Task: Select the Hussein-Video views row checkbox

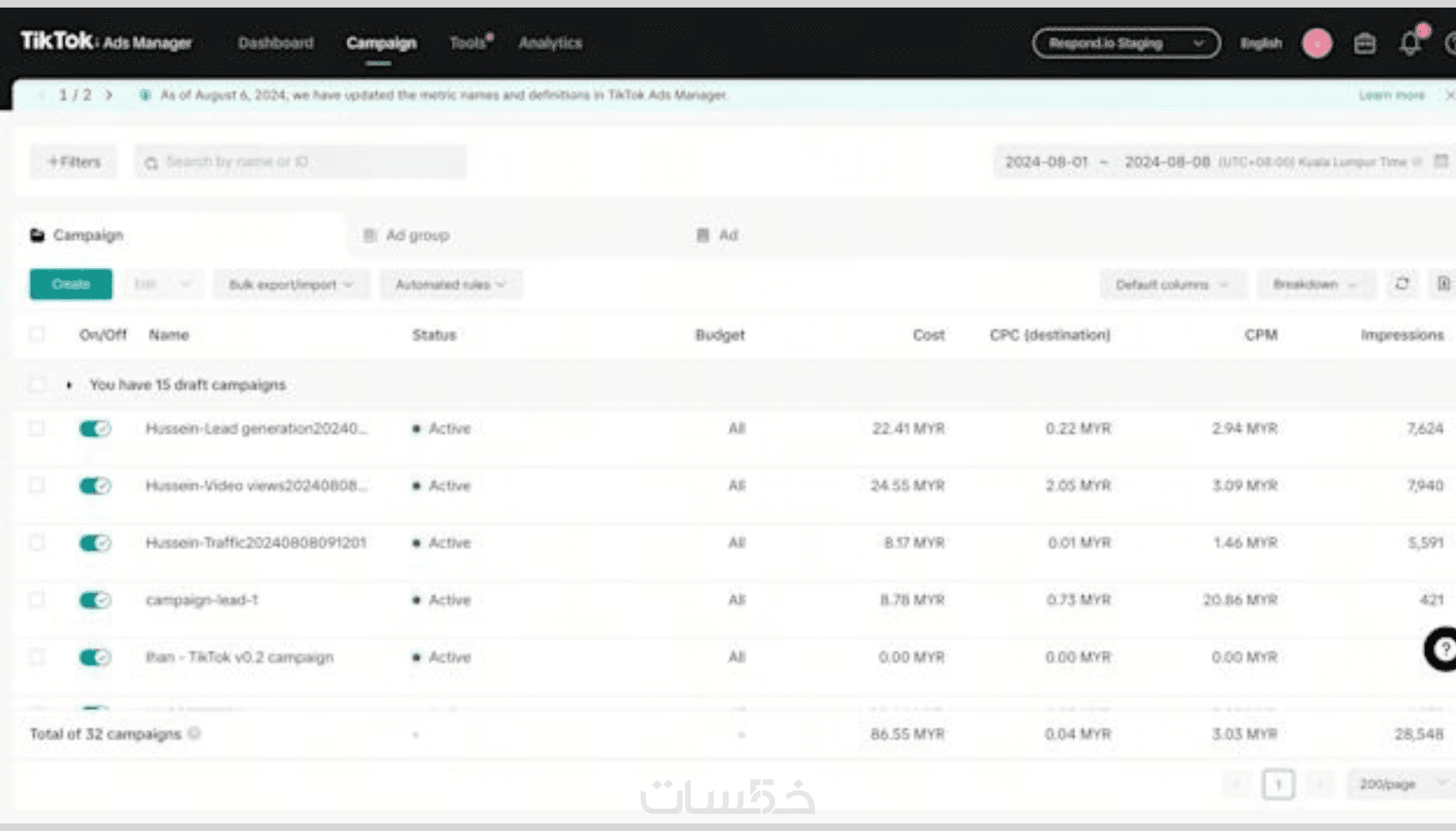Action: [x=37, y=485]
